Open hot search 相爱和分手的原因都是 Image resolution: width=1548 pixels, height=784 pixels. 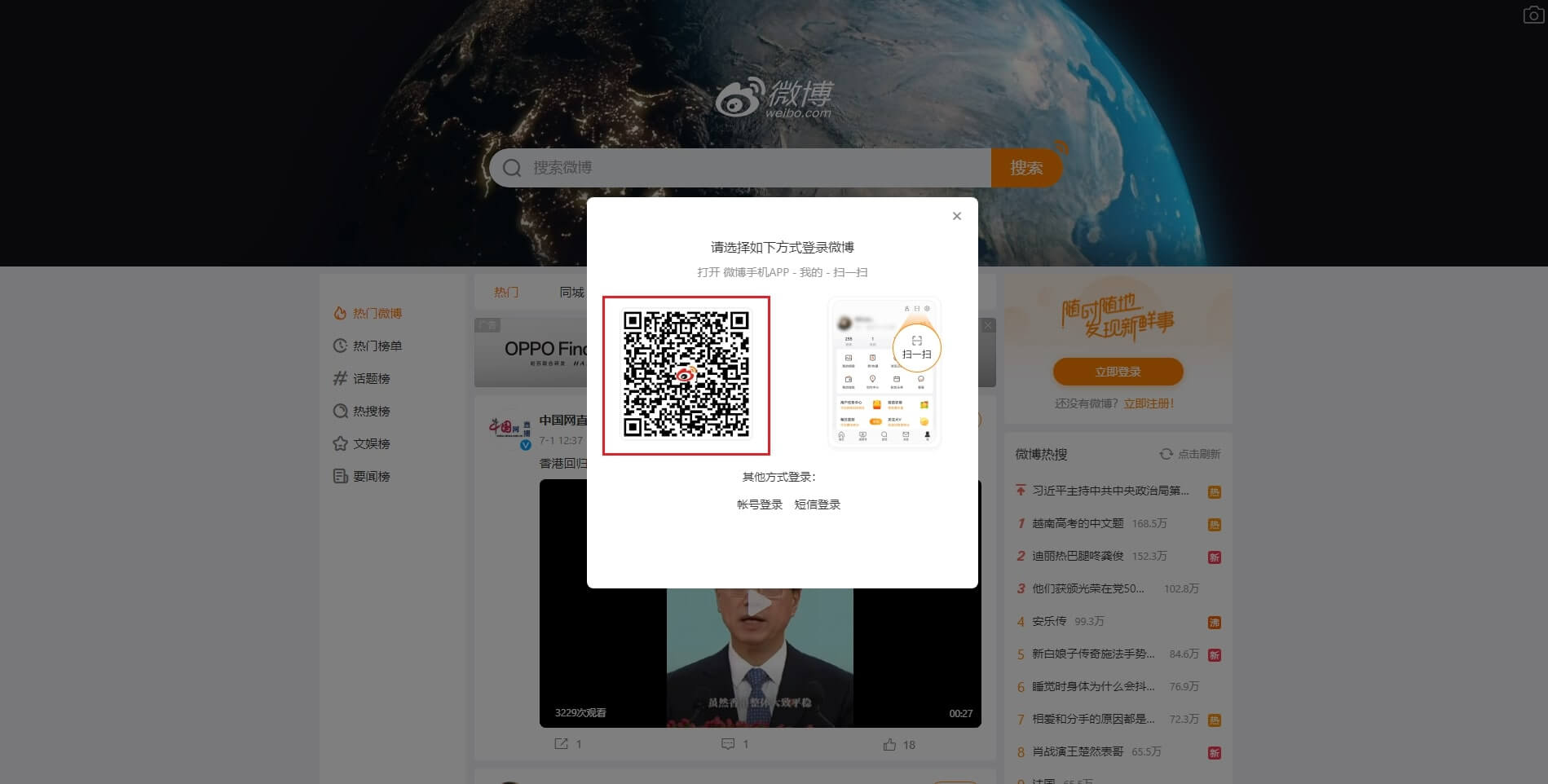coord(1093,719)
